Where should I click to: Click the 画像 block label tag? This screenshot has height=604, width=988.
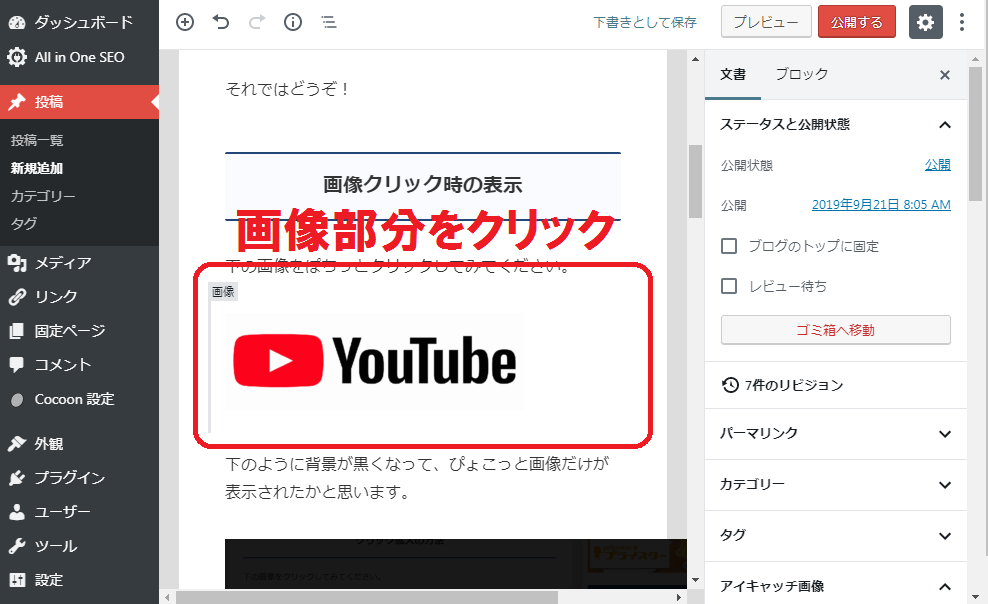click(x=223, y=292)
